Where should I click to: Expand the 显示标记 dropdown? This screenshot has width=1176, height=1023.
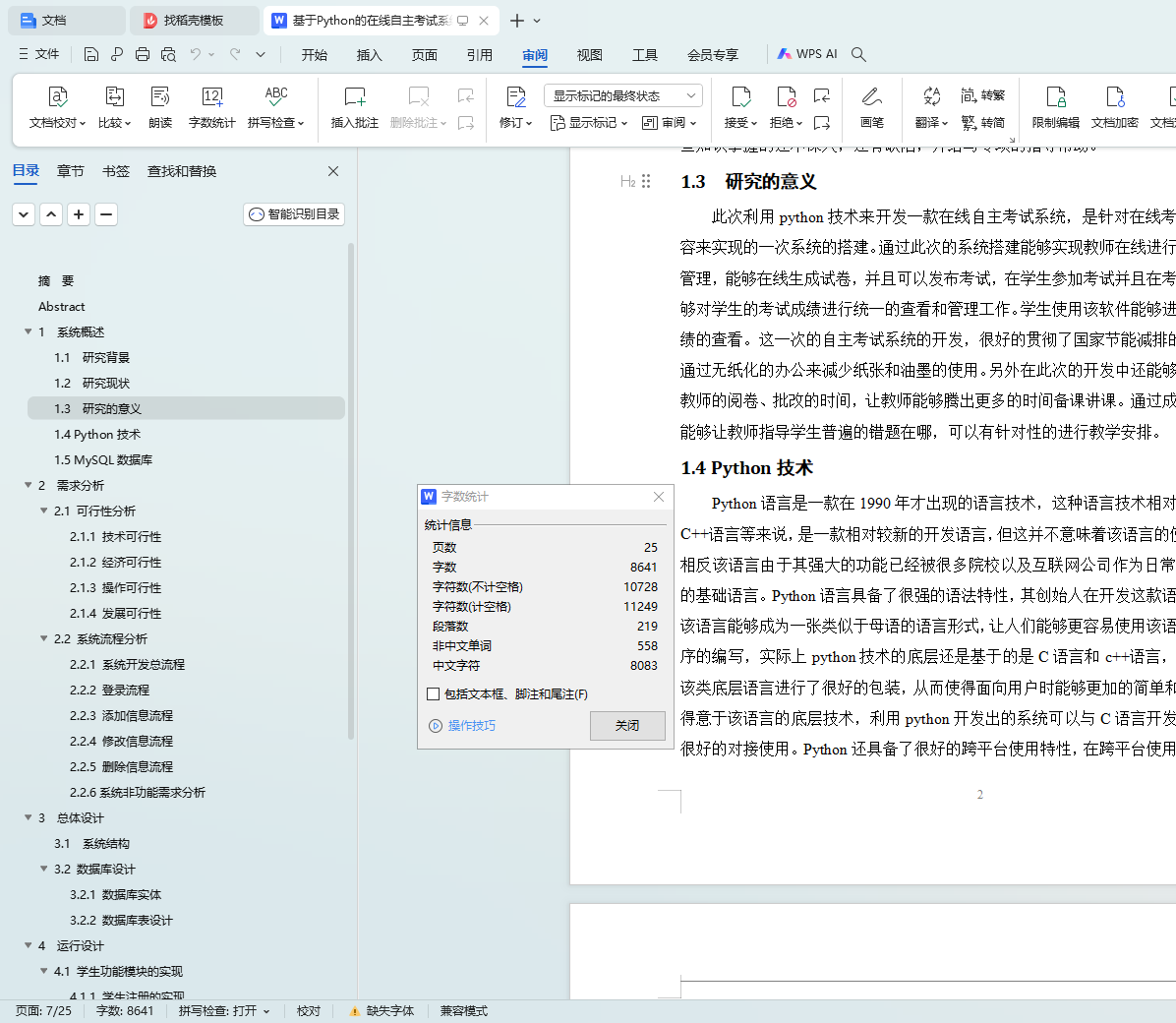click(589, 122)
